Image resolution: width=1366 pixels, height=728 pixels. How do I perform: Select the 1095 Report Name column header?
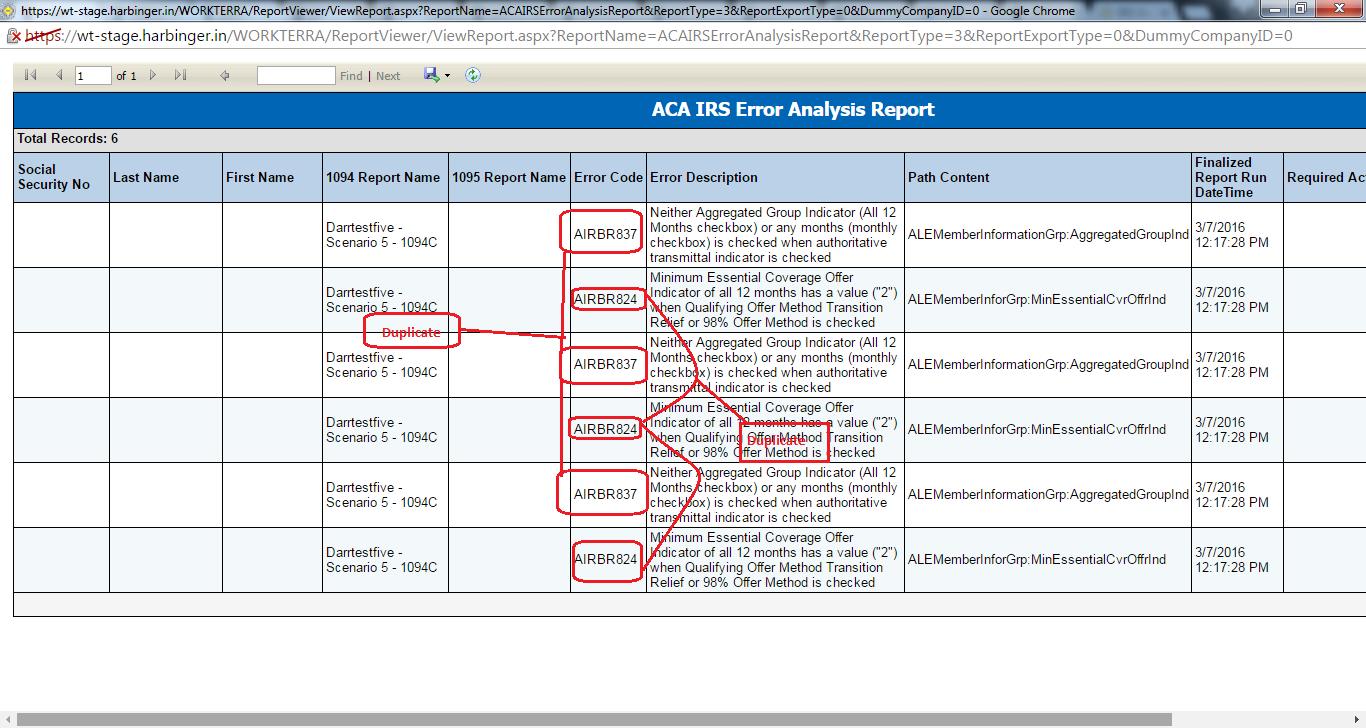point(509,177)
